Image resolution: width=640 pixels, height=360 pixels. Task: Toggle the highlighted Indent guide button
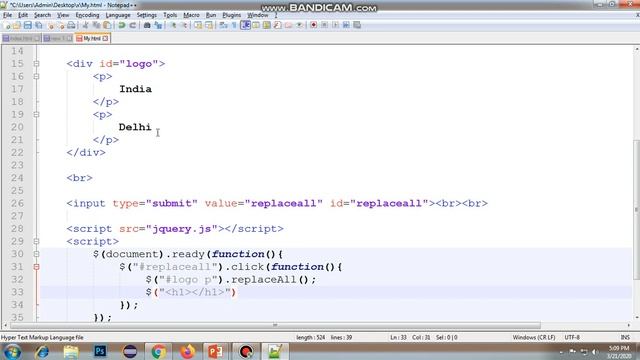(245, 25)
